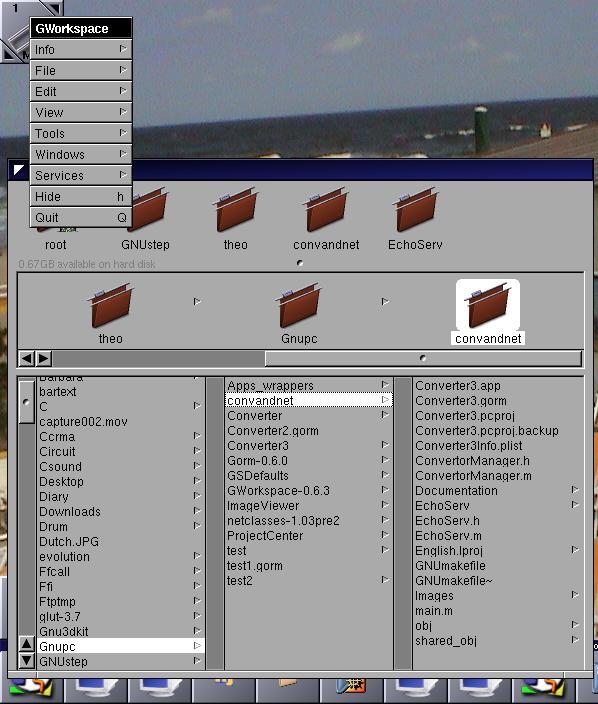Select Converter3.pcproj.backup file
This screenshot has width=598, height=704.
click(498, 431)
